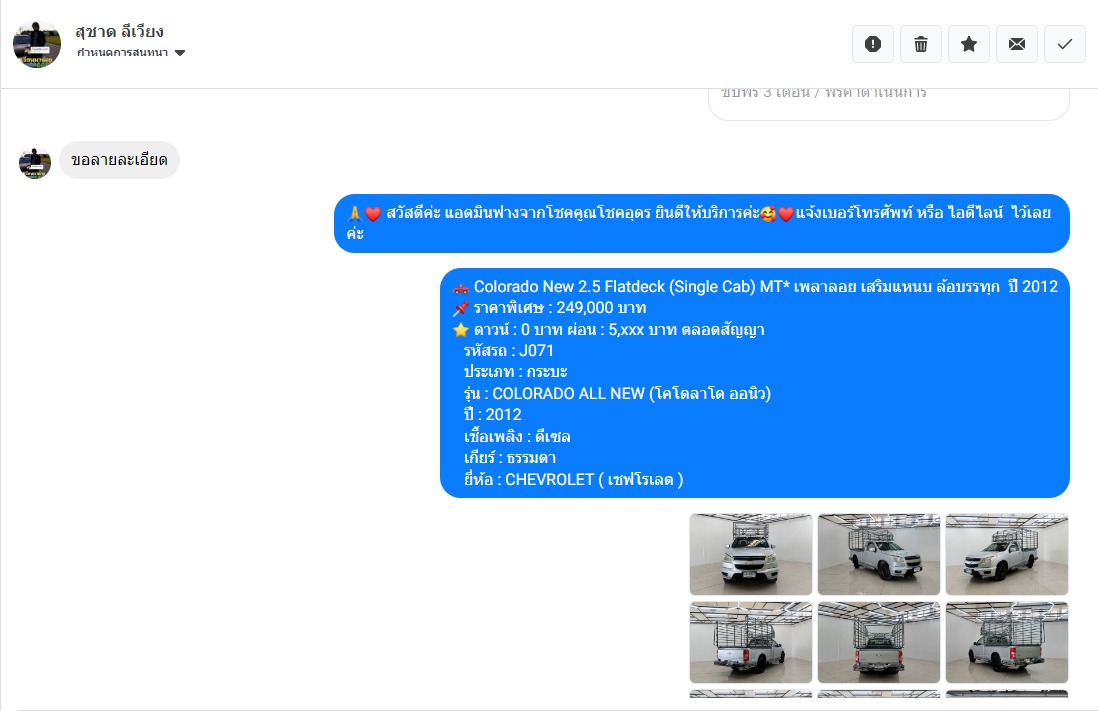The width and height of the screenshot is (1098, 711).
Task: Click the ดาวน์ : 0 บาท installment line
Action: (609, 329)
